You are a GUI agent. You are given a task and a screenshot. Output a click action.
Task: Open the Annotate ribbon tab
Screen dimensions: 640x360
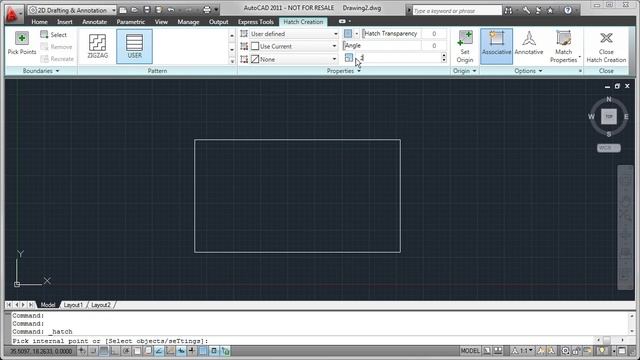[x=94, y=22]
